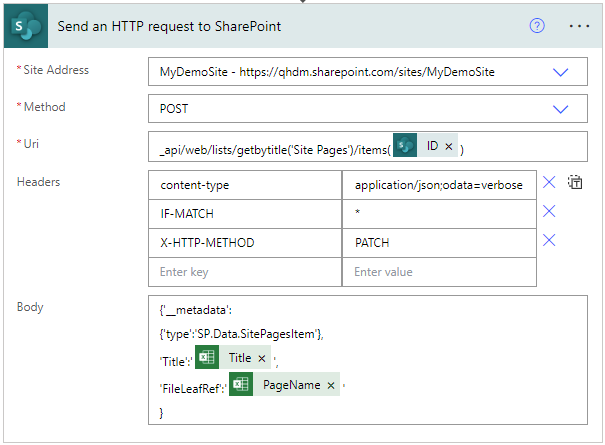Click the SP.Data.SitePagesItem text in Body
Viewport: 605px width, 445px height.
[257, 334]
